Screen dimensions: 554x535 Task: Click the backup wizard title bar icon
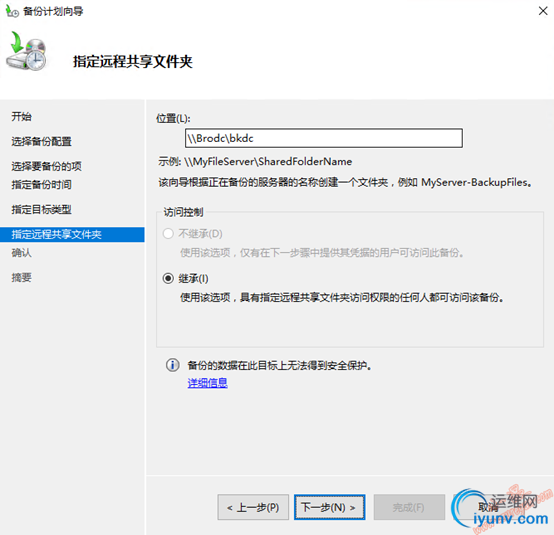(x=12, y=11)
